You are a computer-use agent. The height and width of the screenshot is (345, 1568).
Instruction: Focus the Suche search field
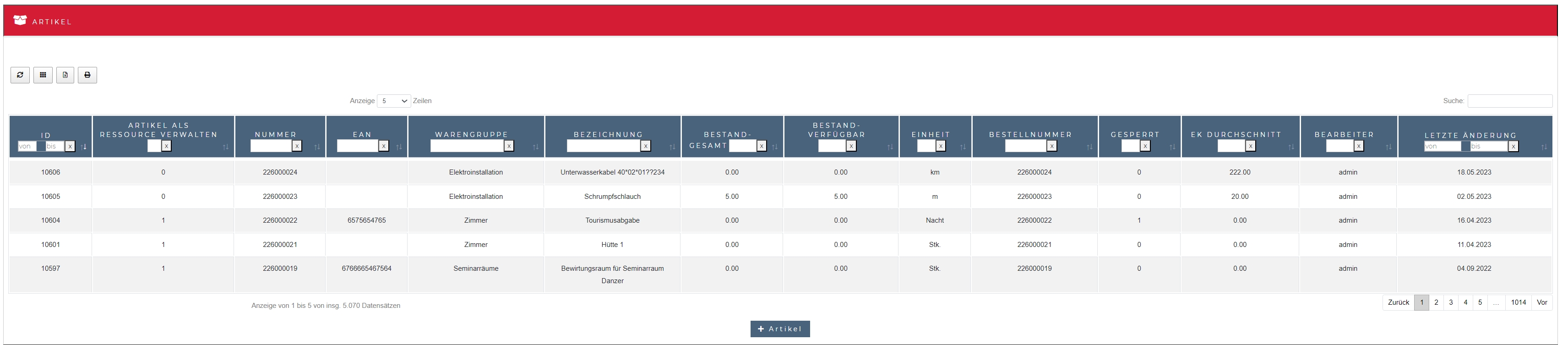pyautogui.click(x=1509, y=101)
